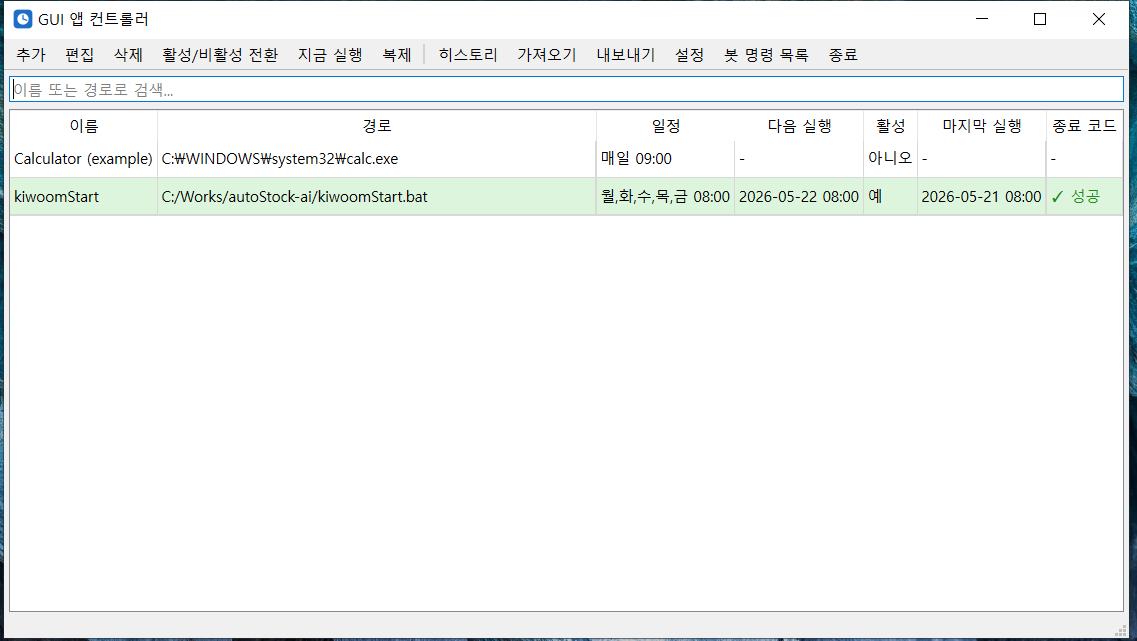Image resolution: width=1137 pixels, height=641 pixels.
Task: Toggle entry using 활성/비활성 전환
Action: click(220, 55)
